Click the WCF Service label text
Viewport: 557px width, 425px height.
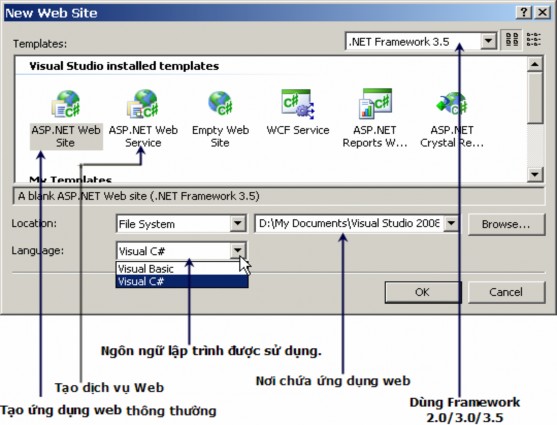(x=298, y=130)
